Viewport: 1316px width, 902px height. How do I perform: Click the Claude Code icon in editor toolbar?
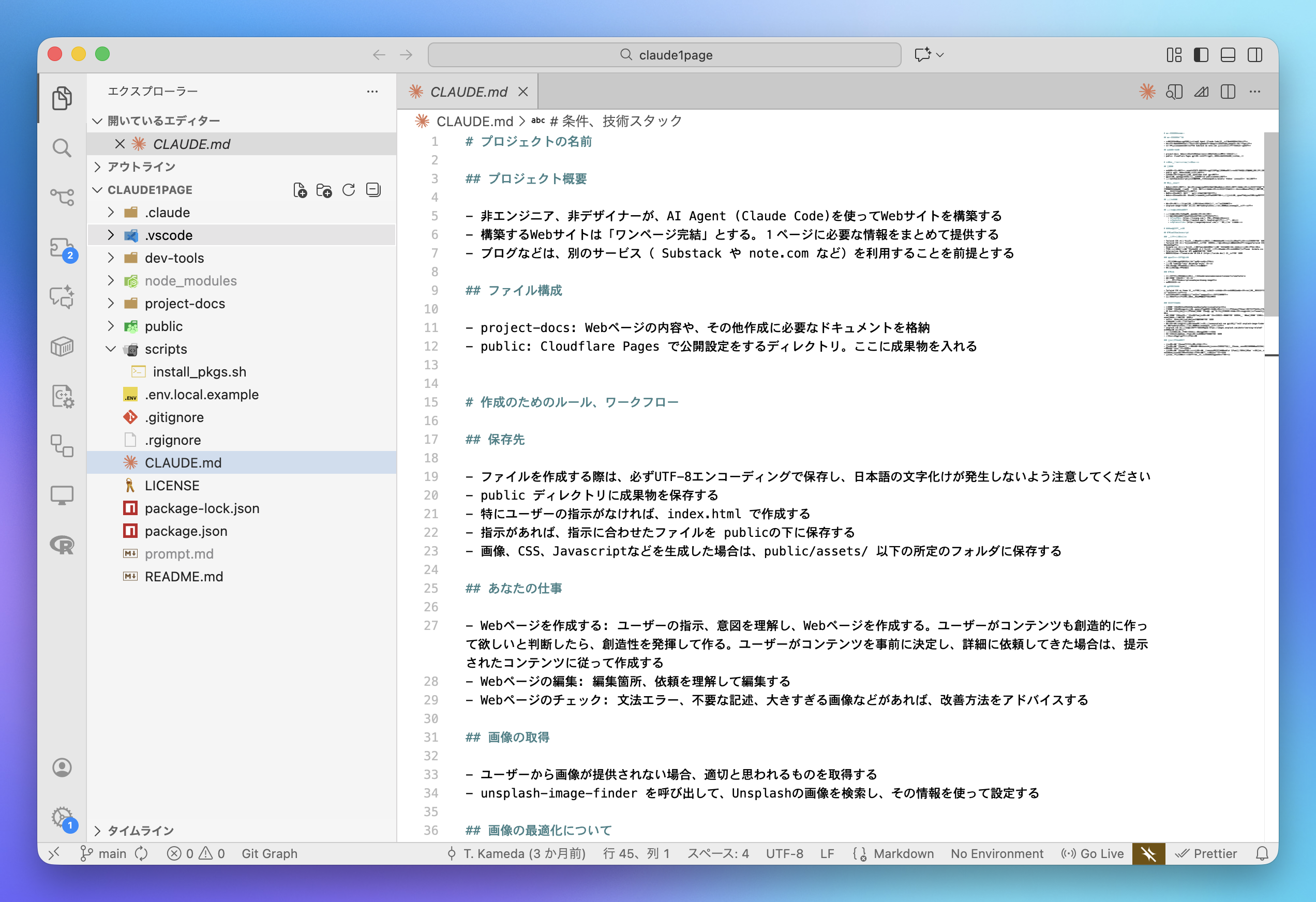[1147, 92]
